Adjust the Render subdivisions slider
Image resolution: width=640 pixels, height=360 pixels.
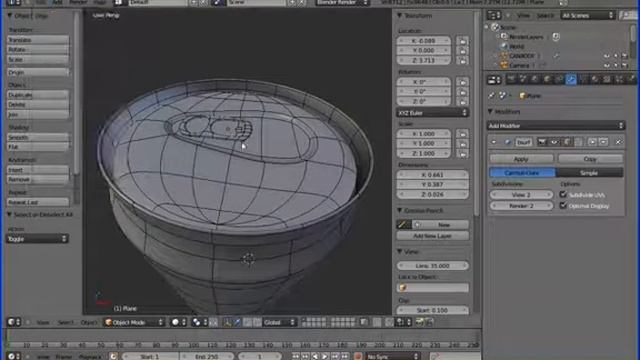(x=521, y=206)
